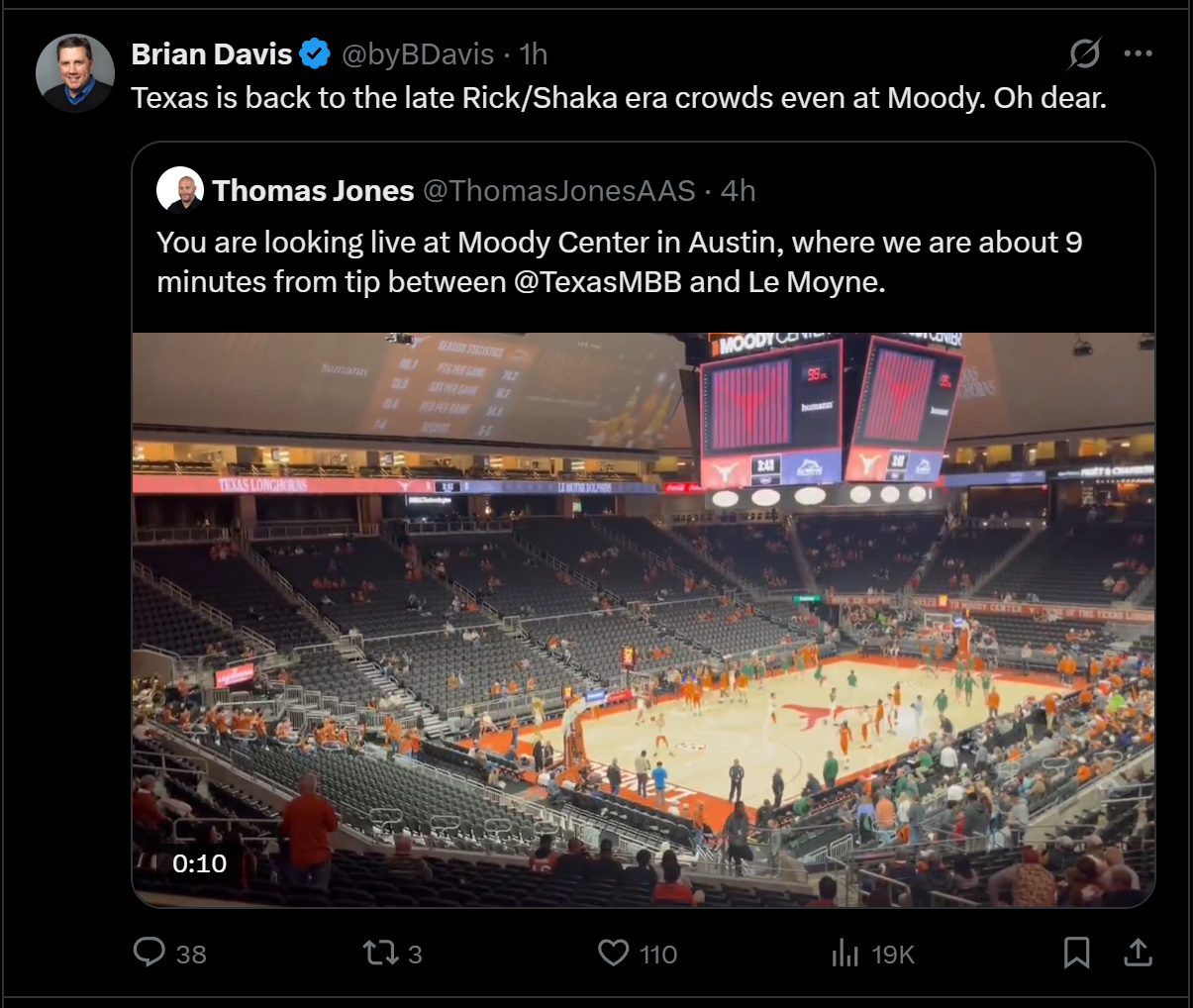The height and width of the screenshot is (1008, 1193).
Task: Bookmark this tweet
Action: 1076,953
